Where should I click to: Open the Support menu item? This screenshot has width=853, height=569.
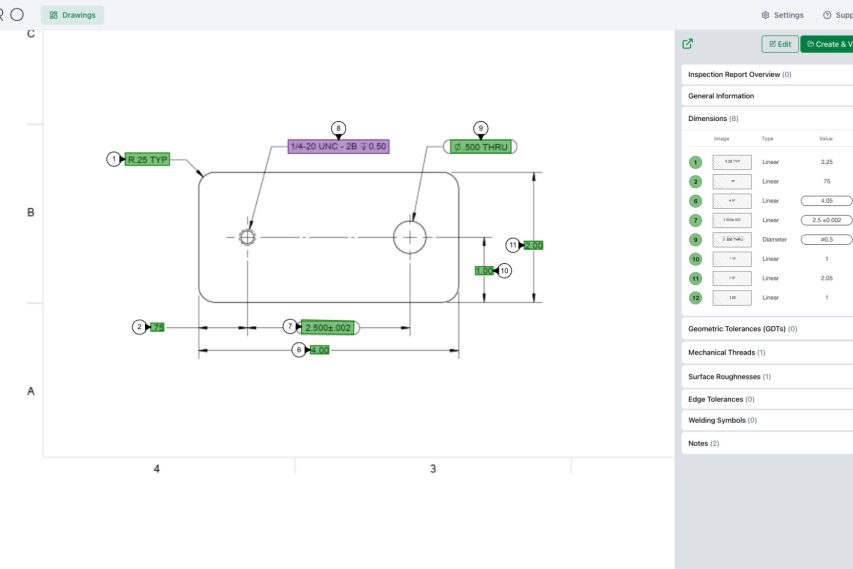[x=838, y=15]
